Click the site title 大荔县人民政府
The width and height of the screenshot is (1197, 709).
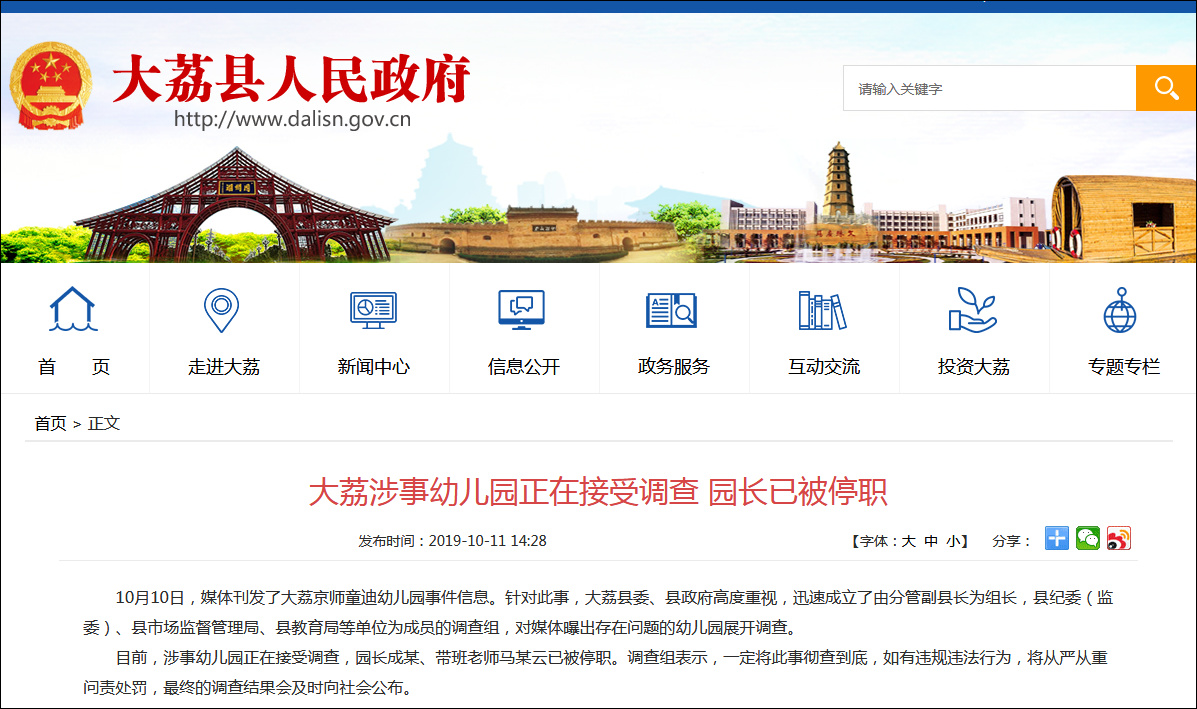click(291, 79)
